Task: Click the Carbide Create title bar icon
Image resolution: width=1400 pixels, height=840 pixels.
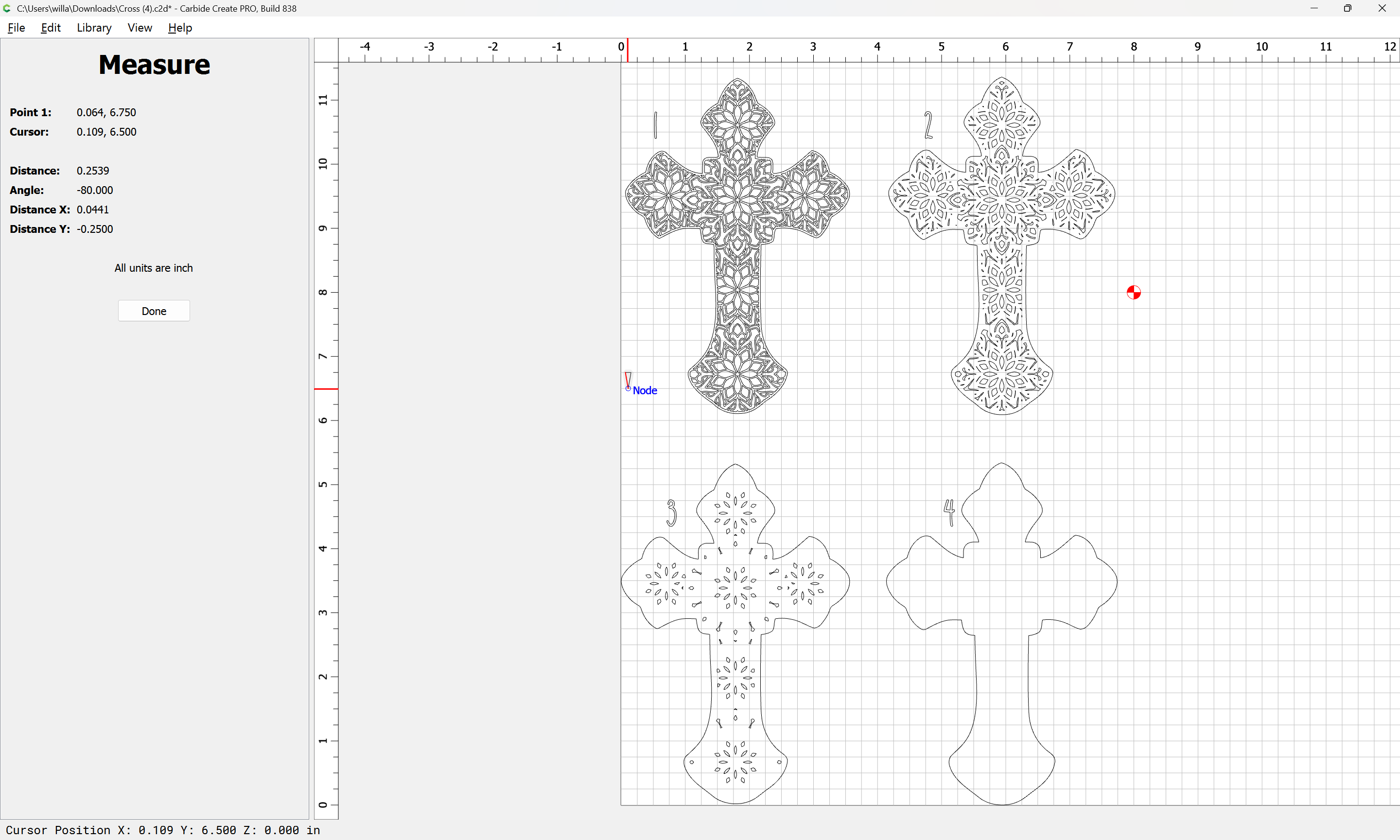Action: (7, 8)
